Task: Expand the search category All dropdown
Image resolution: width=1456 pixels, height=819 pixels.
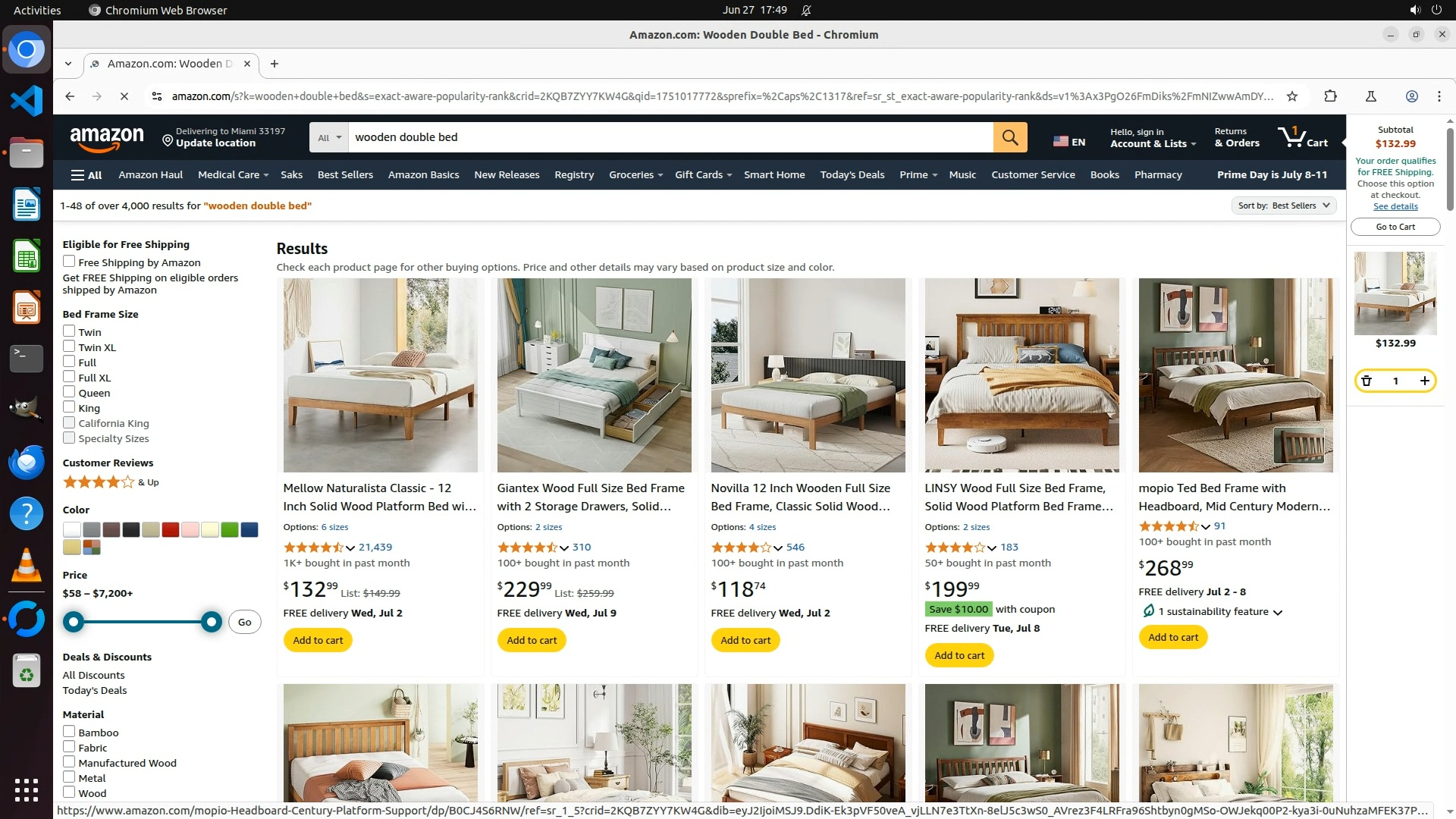Action: [329, 137]
